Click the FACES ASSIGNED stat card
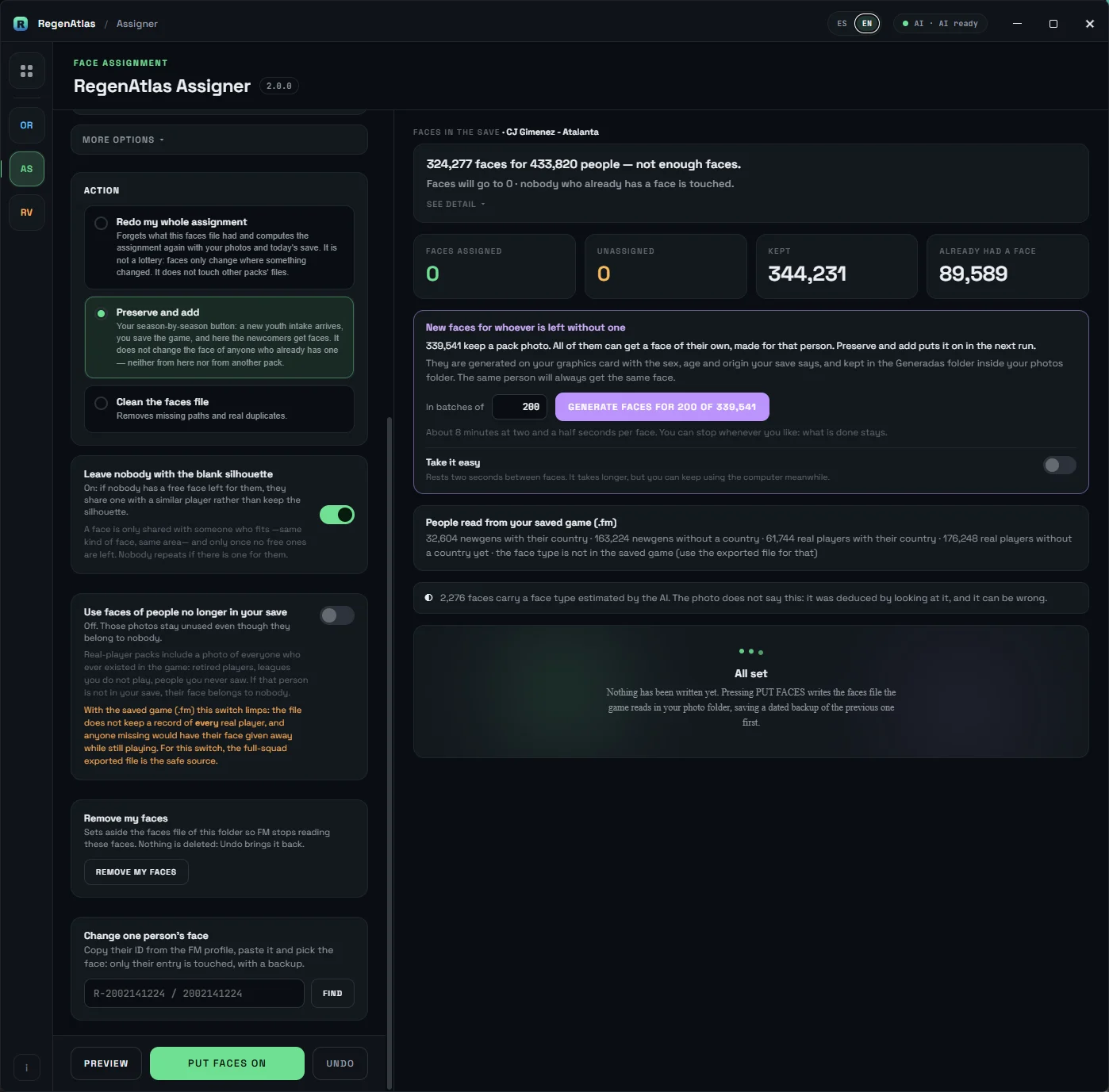The width and height of the screenshot is (1109, 1092). point(494,266)
